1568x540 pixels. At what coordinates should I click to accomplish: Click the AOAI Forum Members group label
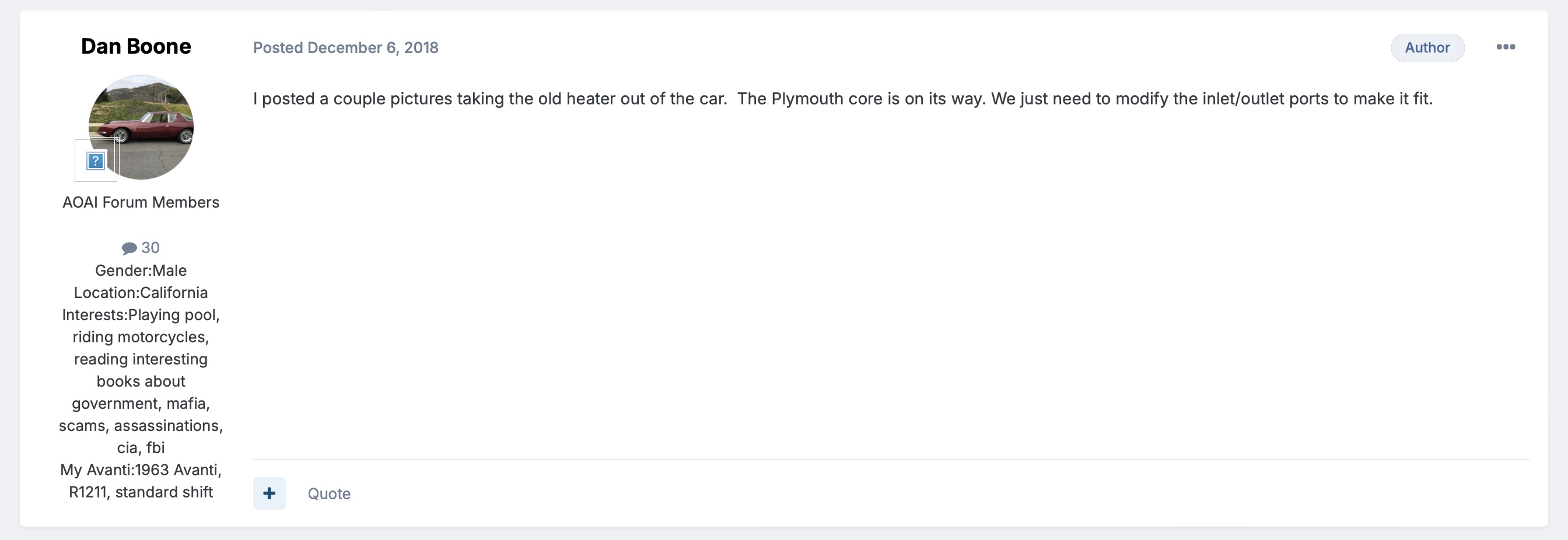[x=141, y=202]
